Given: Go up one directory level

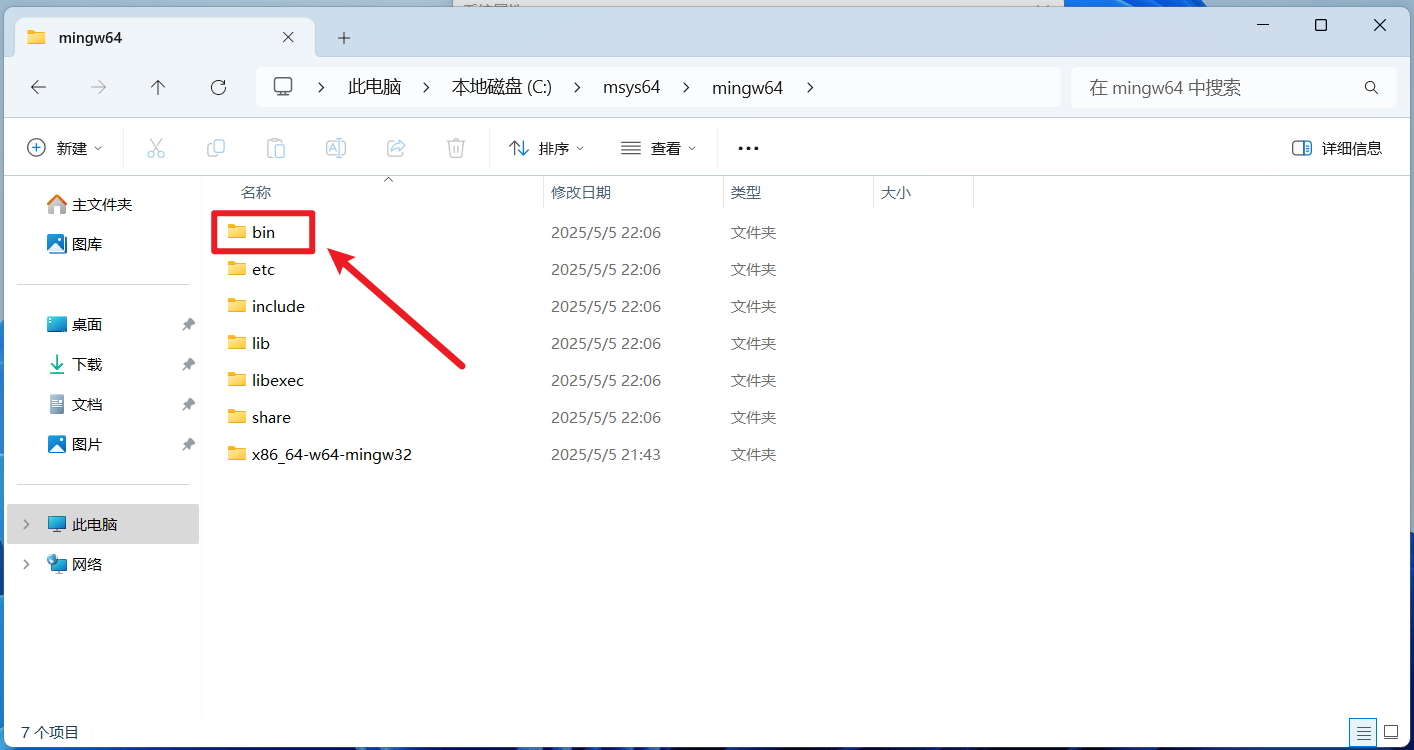Looking at the screenshot, I should pyautogui.click(x=158, y=88).
